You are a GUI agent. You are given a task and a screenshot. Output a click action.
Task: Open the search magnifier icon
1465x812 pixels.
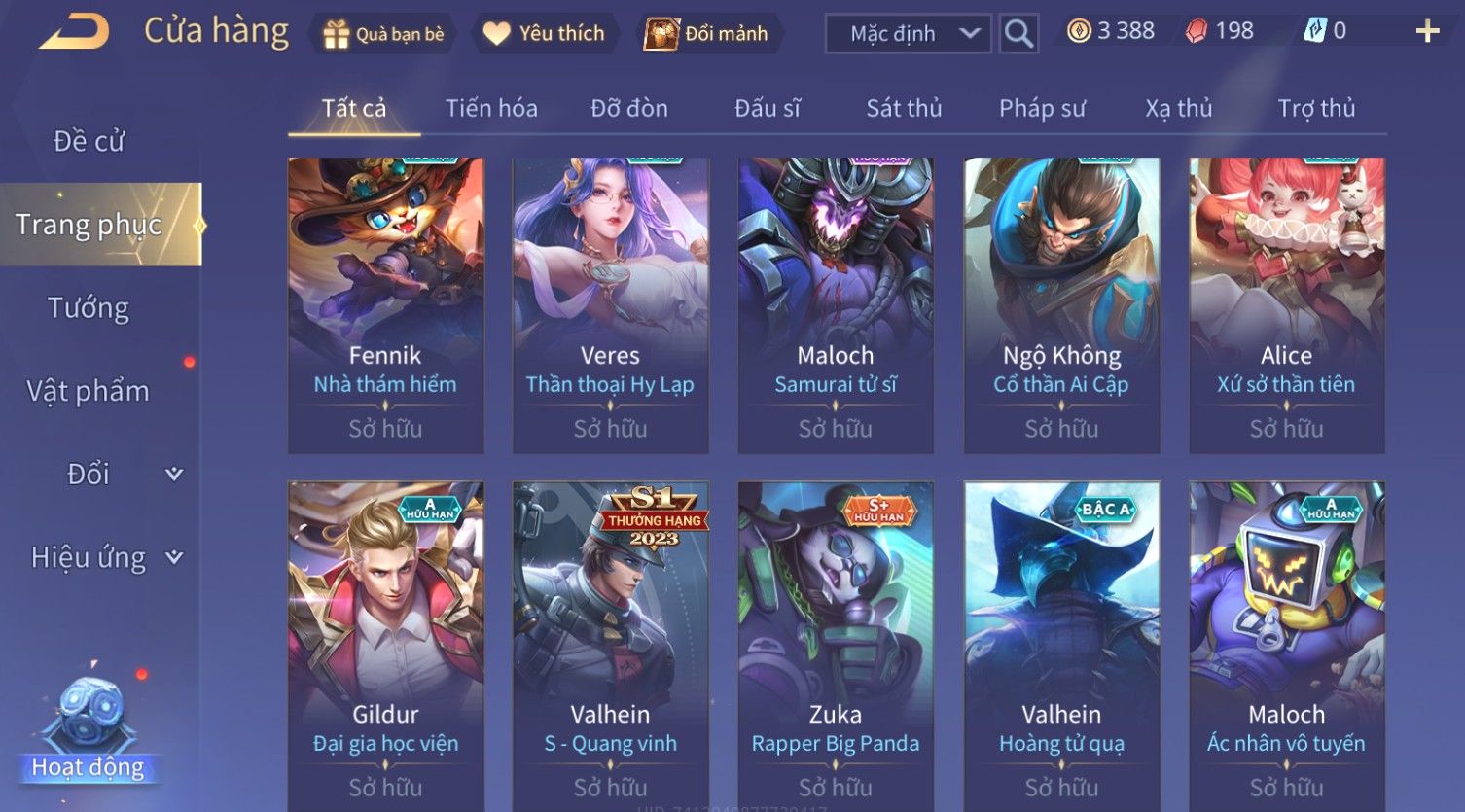coord(1018,34)
